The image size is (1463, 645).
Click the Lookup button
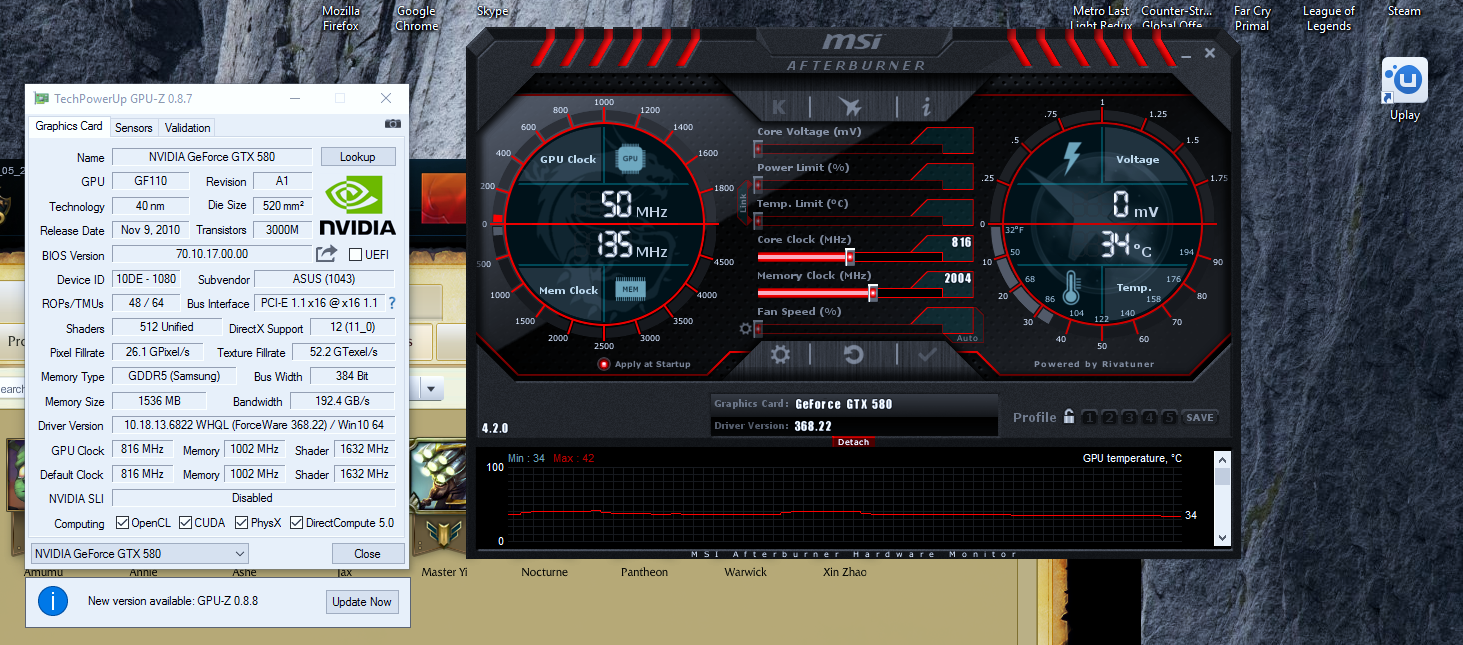pos(357,157)
